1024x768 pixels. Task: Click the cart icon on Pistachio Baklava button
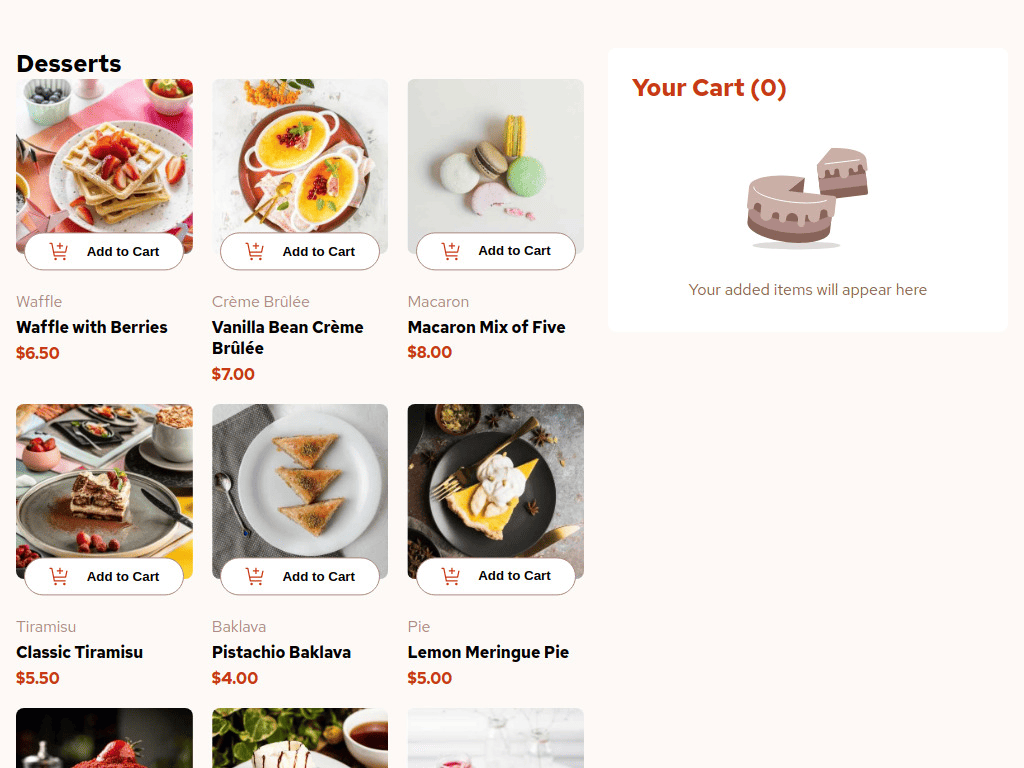point(254,576)
